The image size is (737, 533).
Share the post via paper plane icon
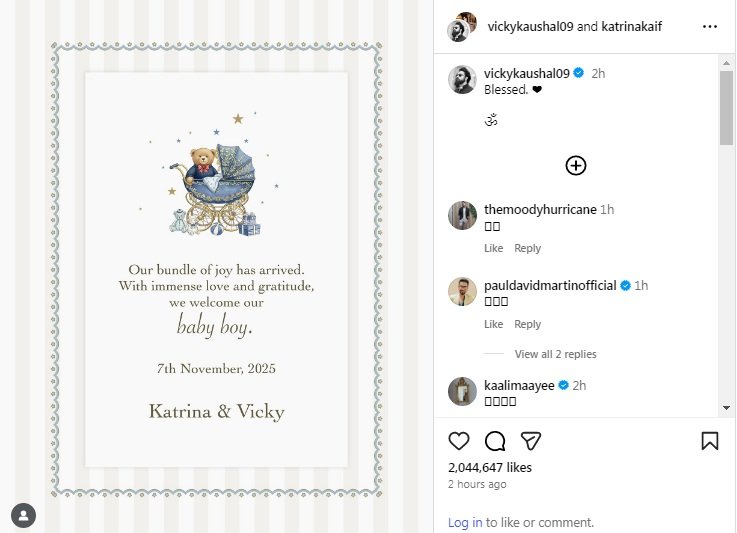click(531, 441)
